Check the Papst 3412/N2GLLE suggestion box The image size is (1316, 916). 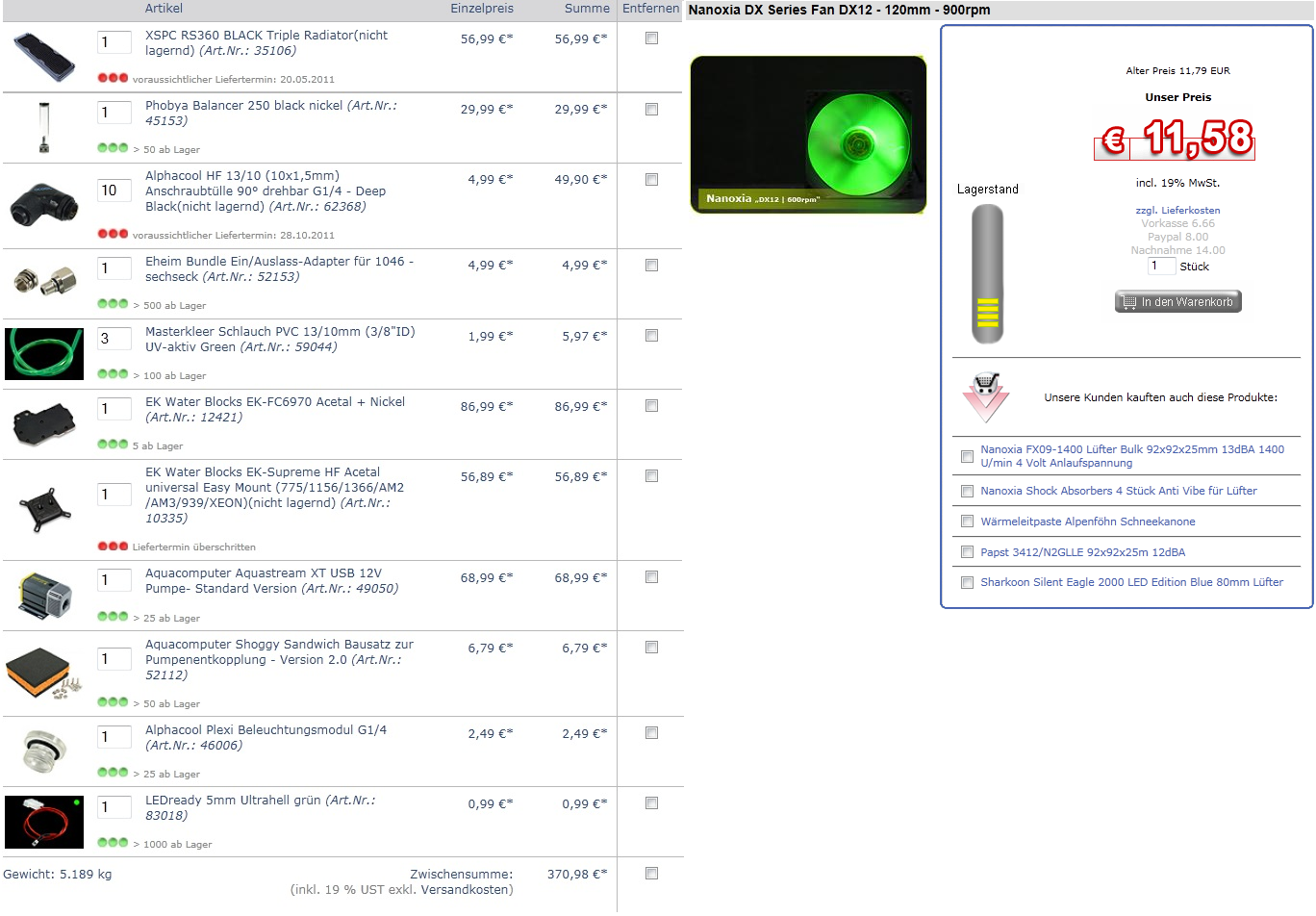click(967, 552)
